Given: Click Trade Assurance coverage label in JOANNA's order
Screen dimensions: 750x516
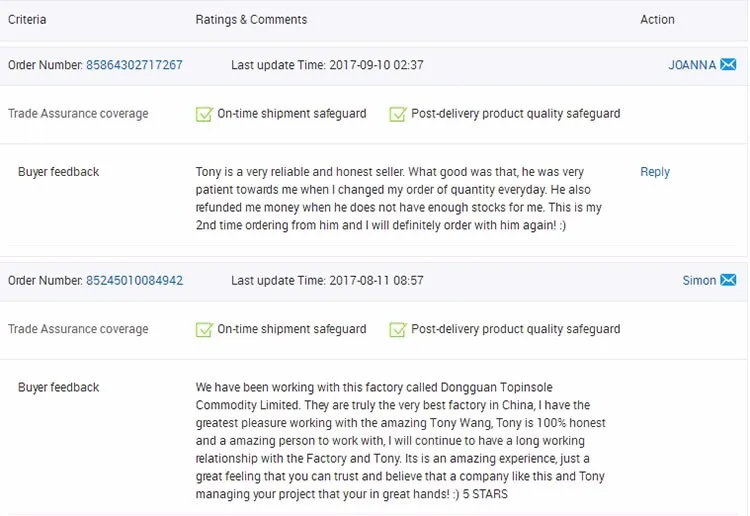Looking at the screenshot, I should click(x=78, y=114).
